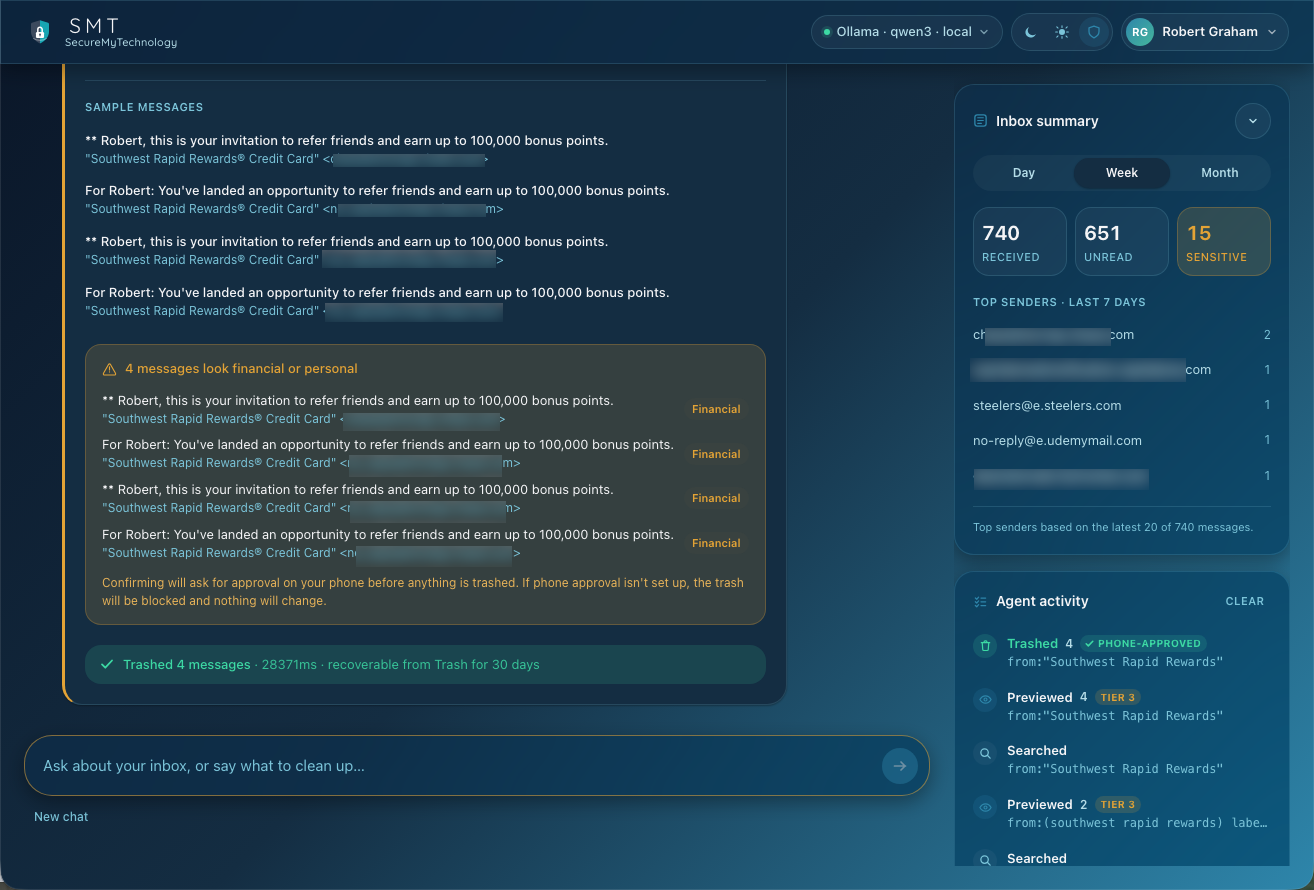
Task: Click the RG avatar badge
Action: [1139, 32]
